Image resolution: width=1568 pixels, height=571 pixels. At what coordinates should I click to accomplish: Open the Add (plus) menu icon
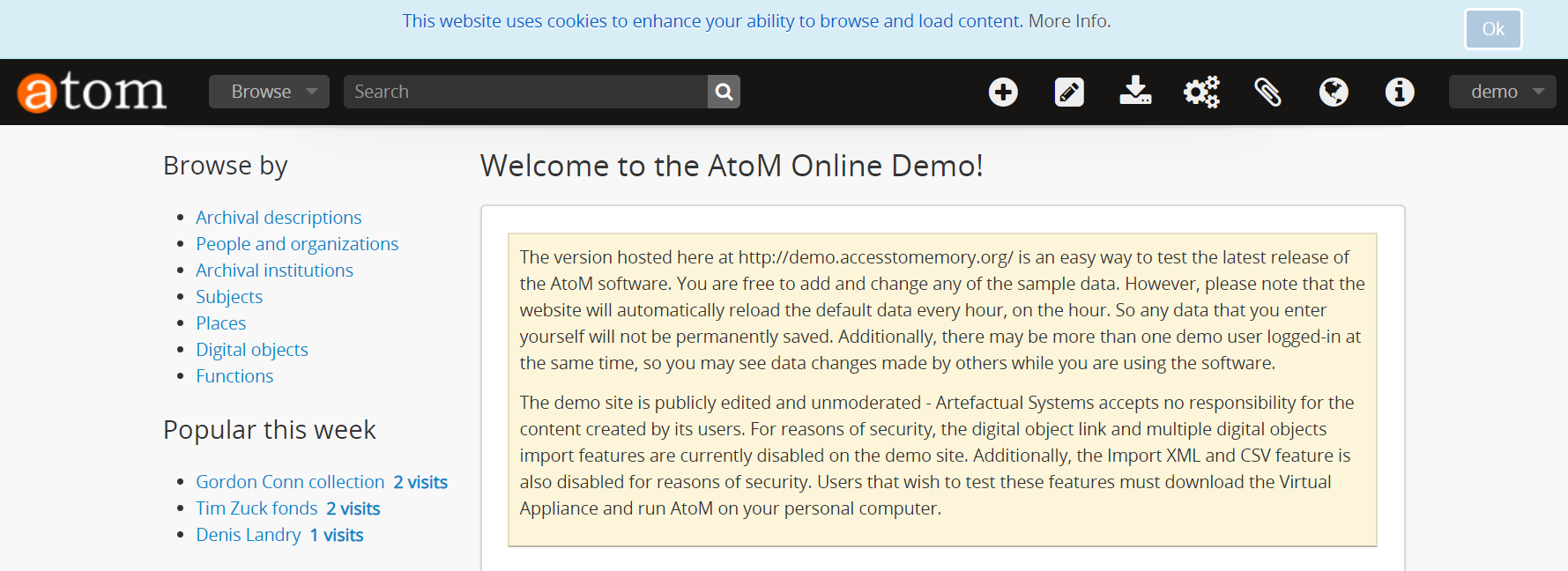[x=1003, y=92]
